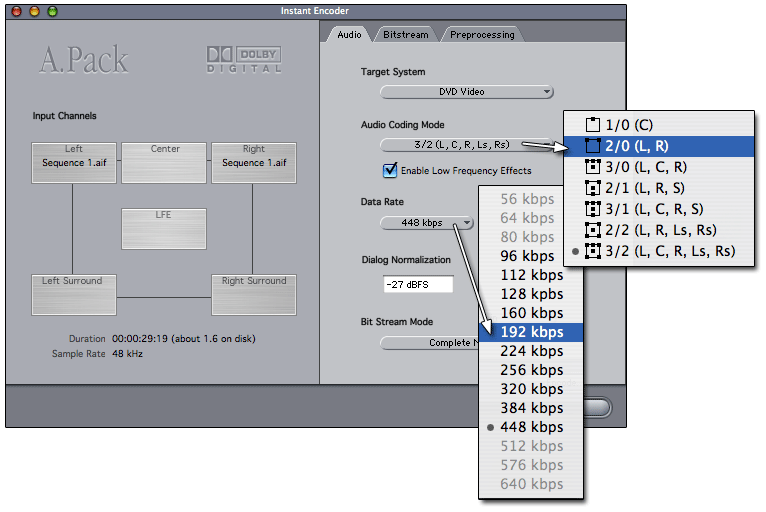Toggle Enable Low Frequency Effects checkbox
Viewport: 766px width, 512px height.
(x=390, y=170)
